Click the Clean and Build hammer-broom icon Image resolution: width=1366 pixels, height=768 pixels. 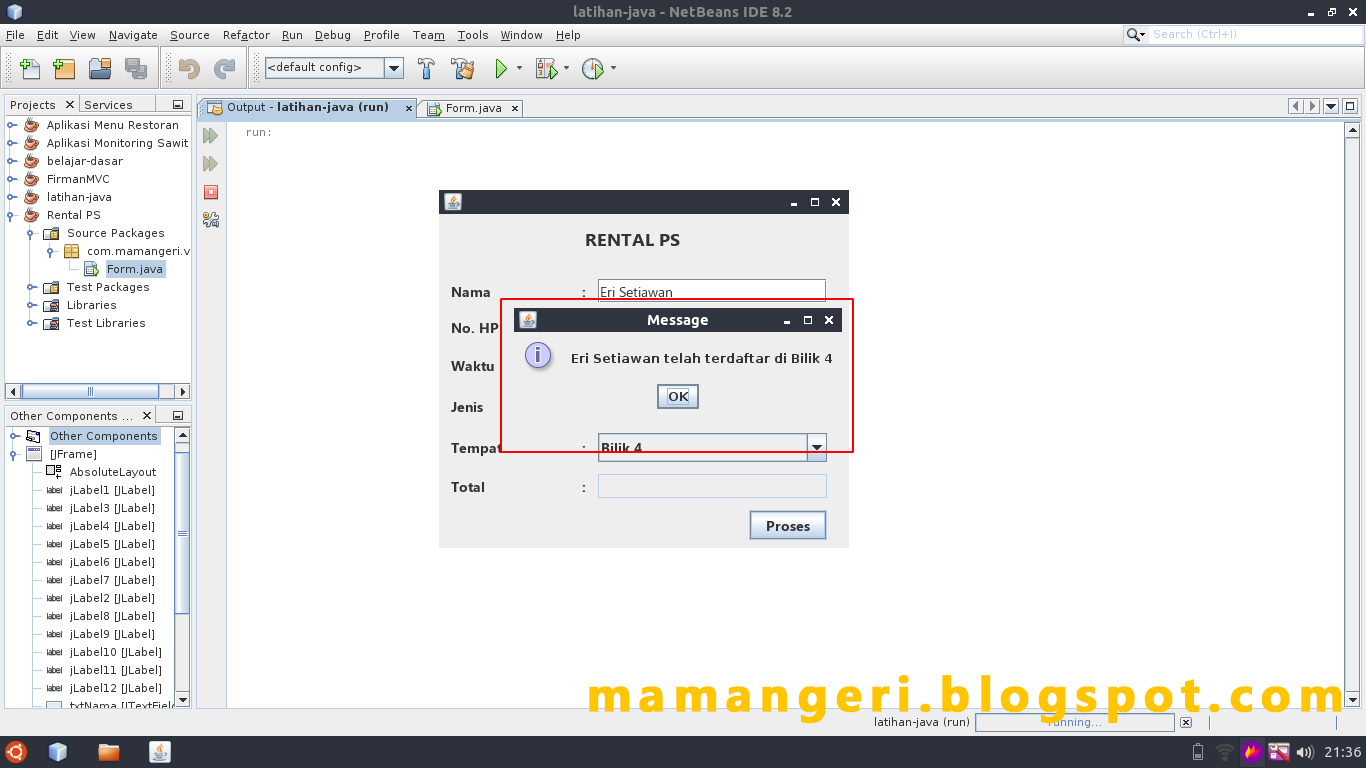[462, 68]
